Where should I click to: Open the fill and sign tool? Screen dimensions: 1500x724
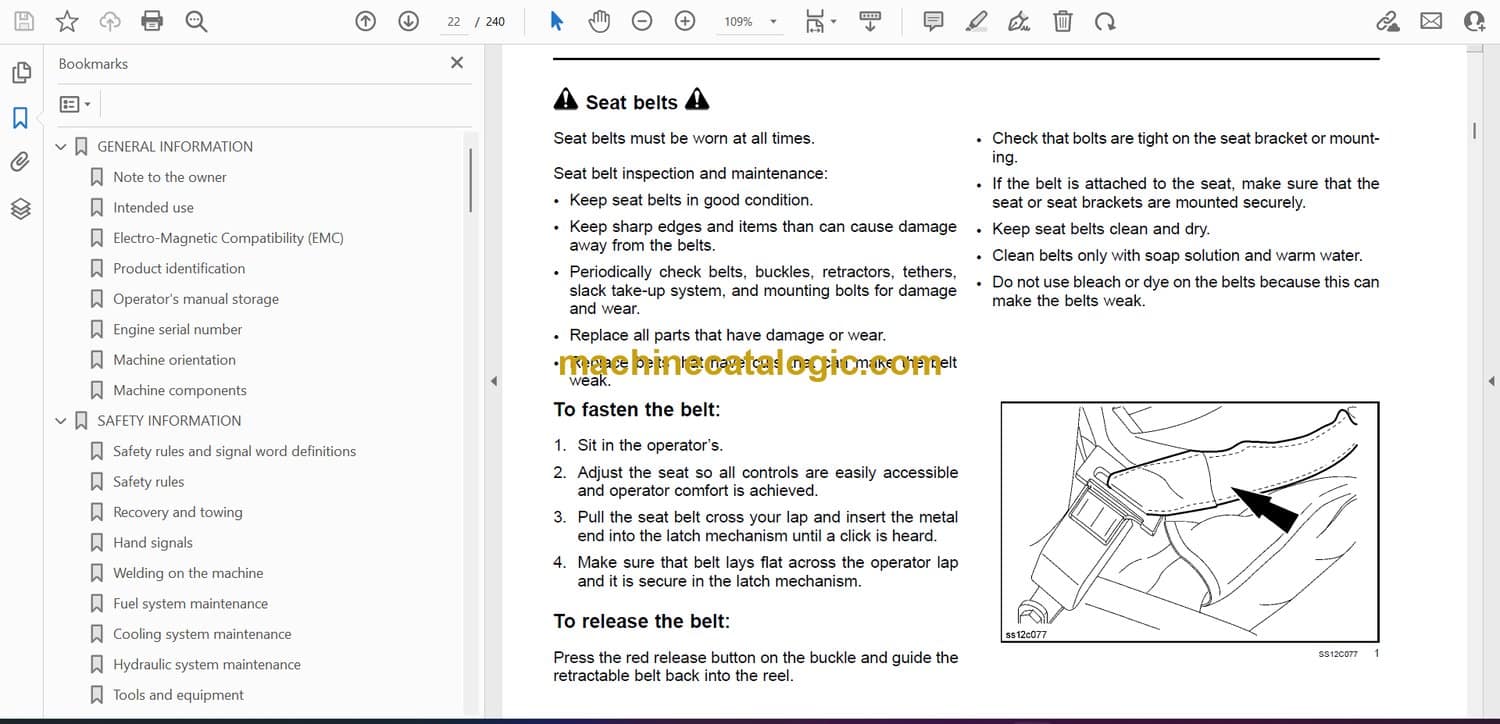1019,21
